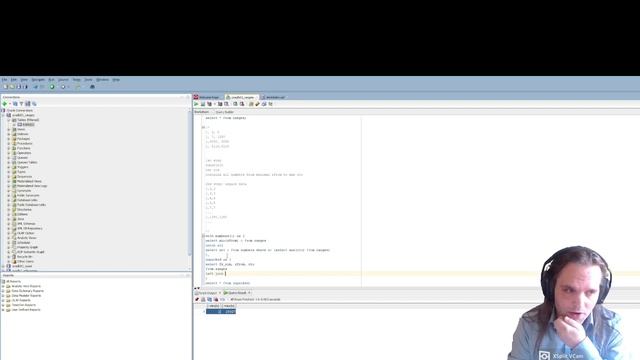Expand the Materialized Views tree node
This screenshot has height=360, width=640.
pyautogui.click(x=9, y=181)
